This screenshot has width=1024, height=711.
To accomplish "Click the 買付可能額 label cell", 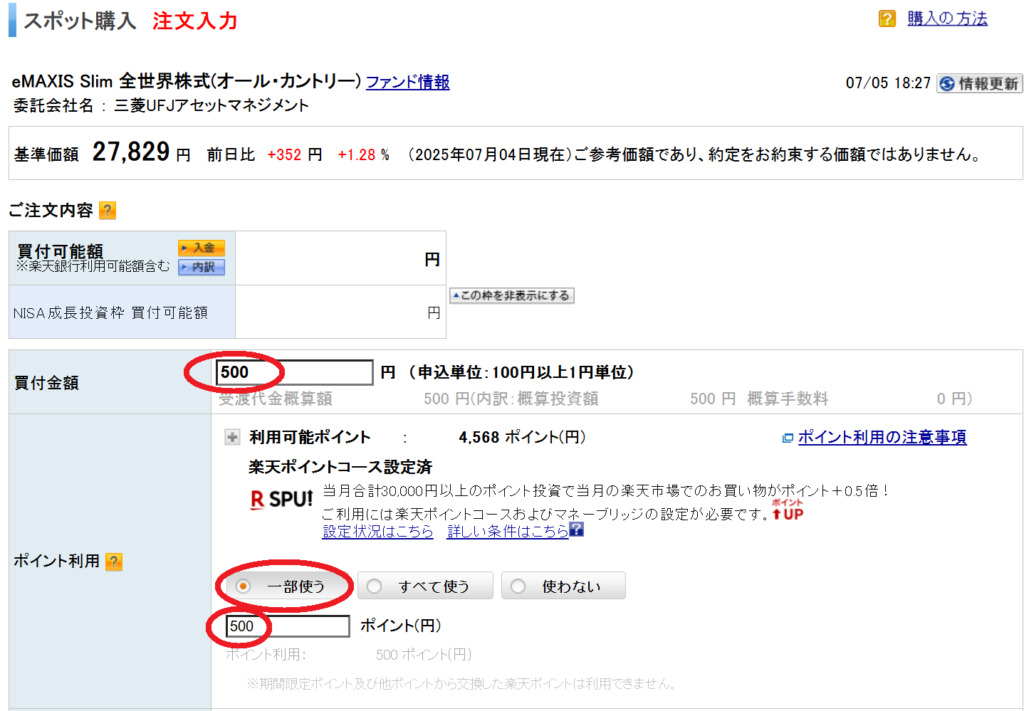I will [x=122, y=258].
